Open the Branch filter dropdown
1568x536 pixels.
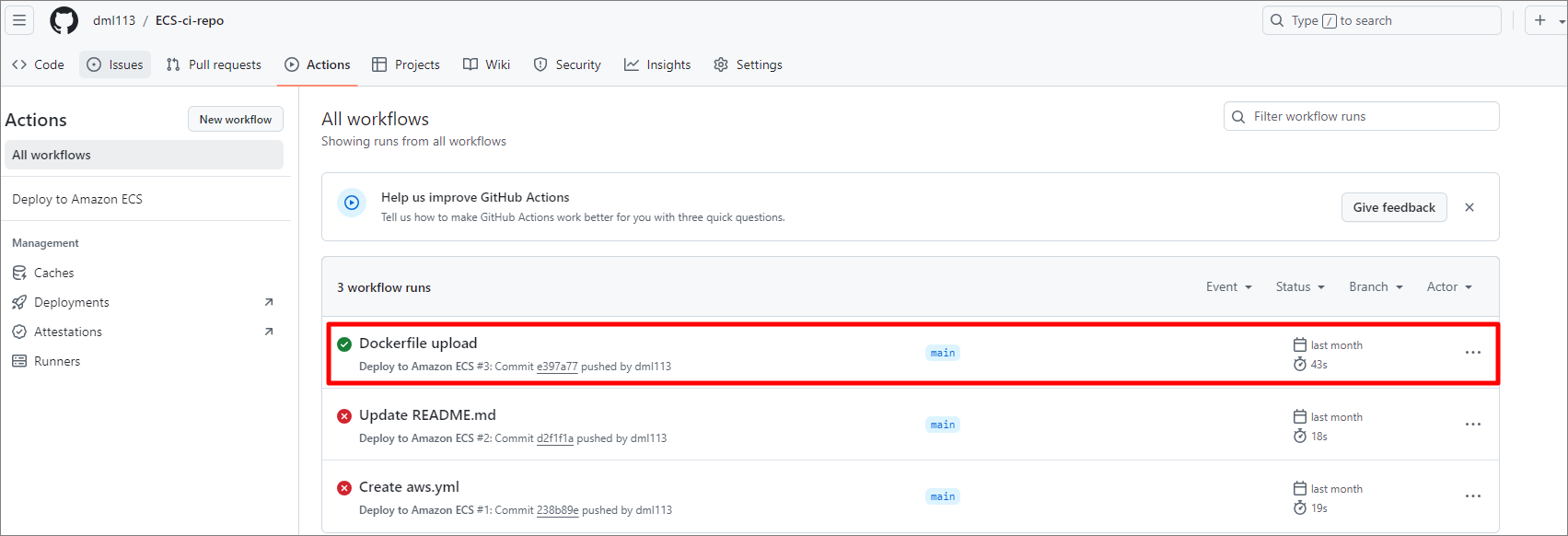pyautogui.click(x=1376, y=287)
